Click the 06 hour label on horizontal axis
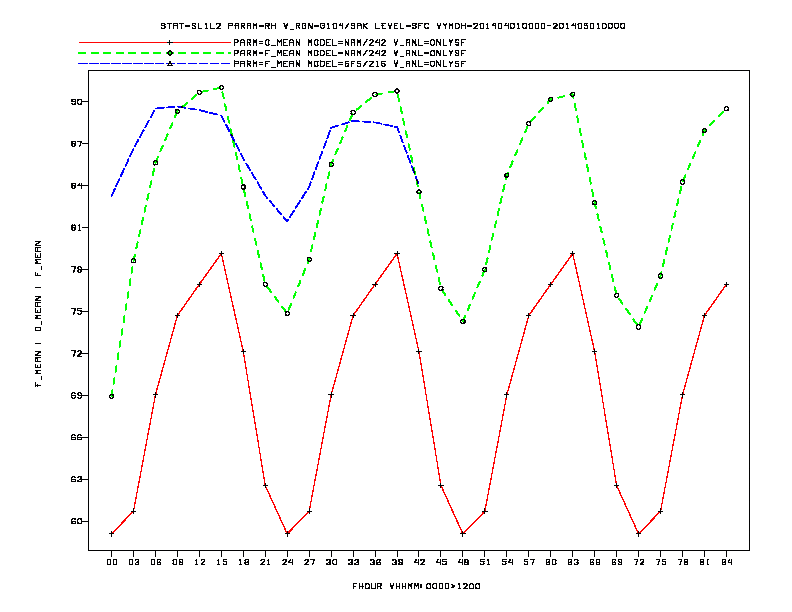The image size is (792, 612). (x=156, y=562)
